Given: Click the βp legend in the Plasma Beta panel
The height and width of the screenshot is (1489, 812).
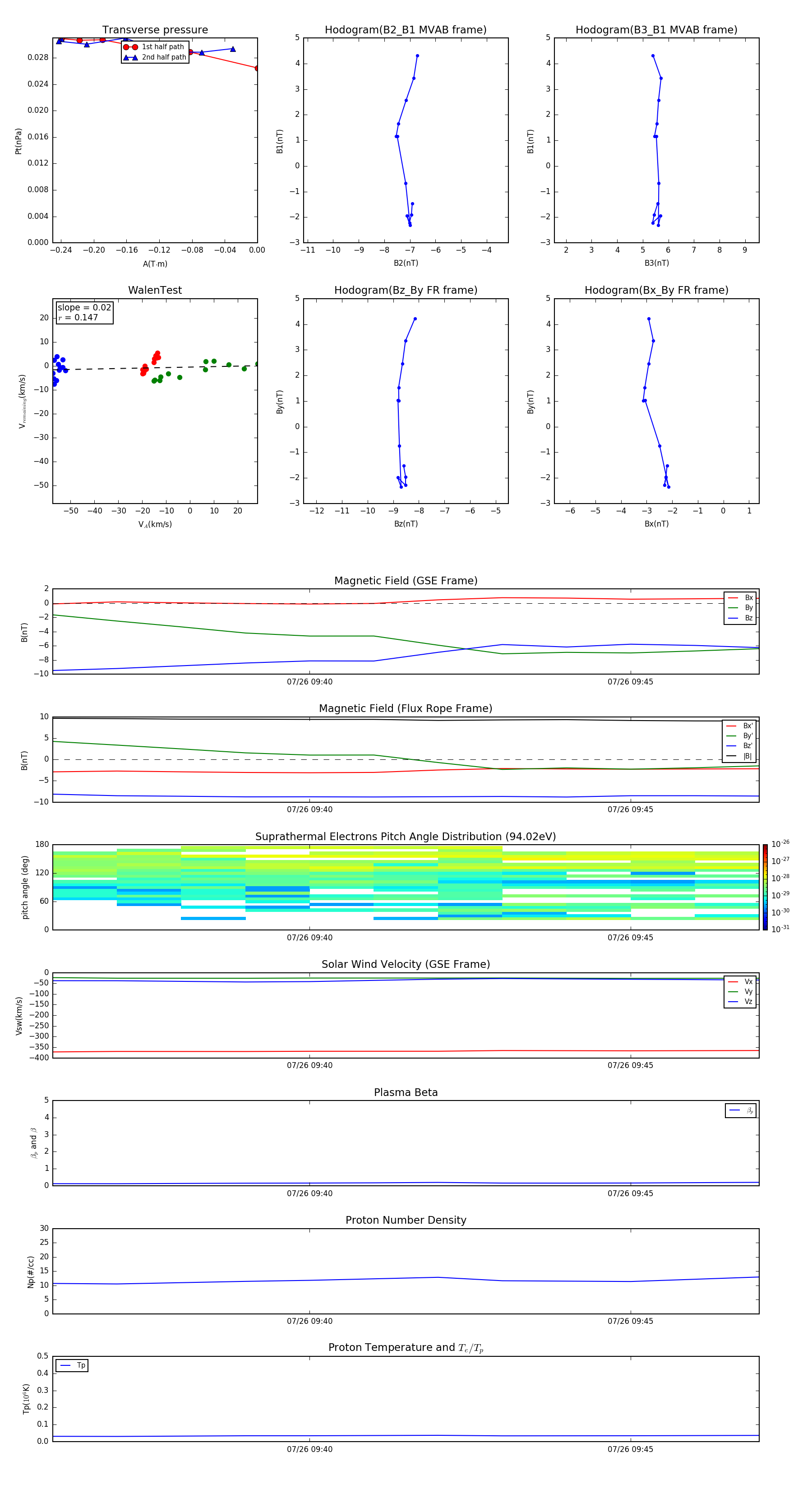Looking at the screenshot, I should 741,1110.
